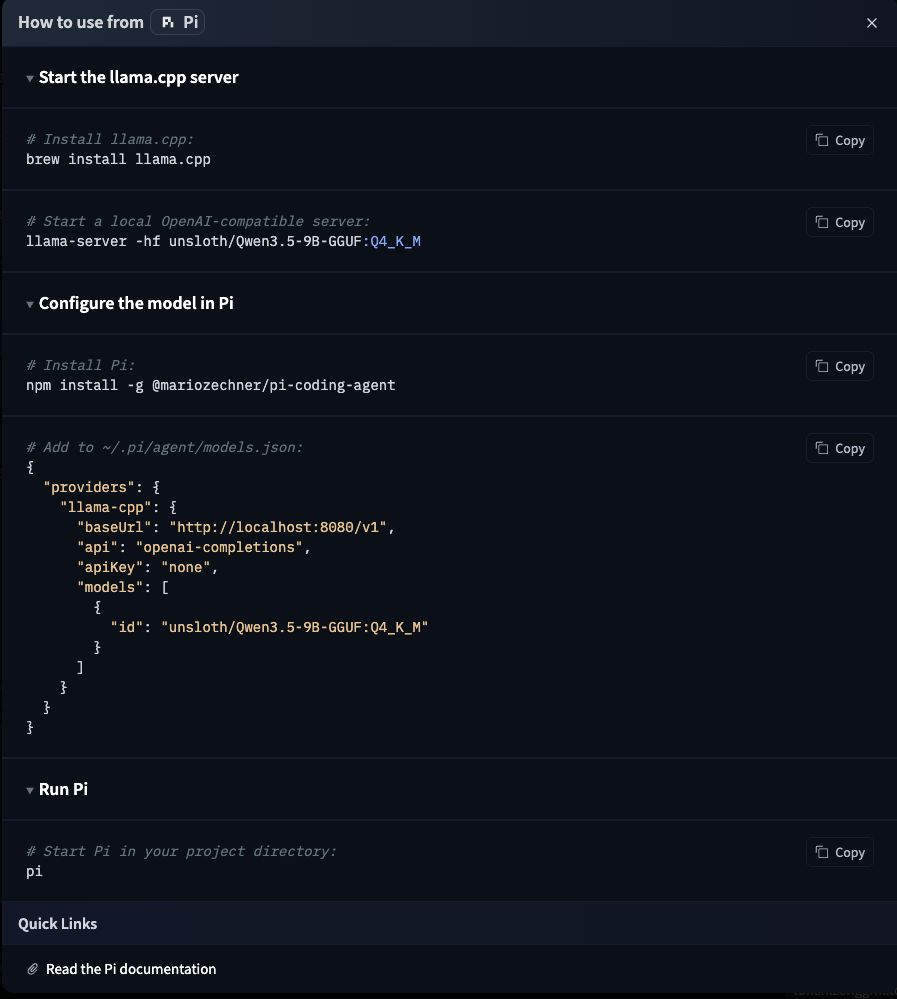Click the "providers" key in the JSON
This screenshot has height=999, width=897.
click(89, 487)
